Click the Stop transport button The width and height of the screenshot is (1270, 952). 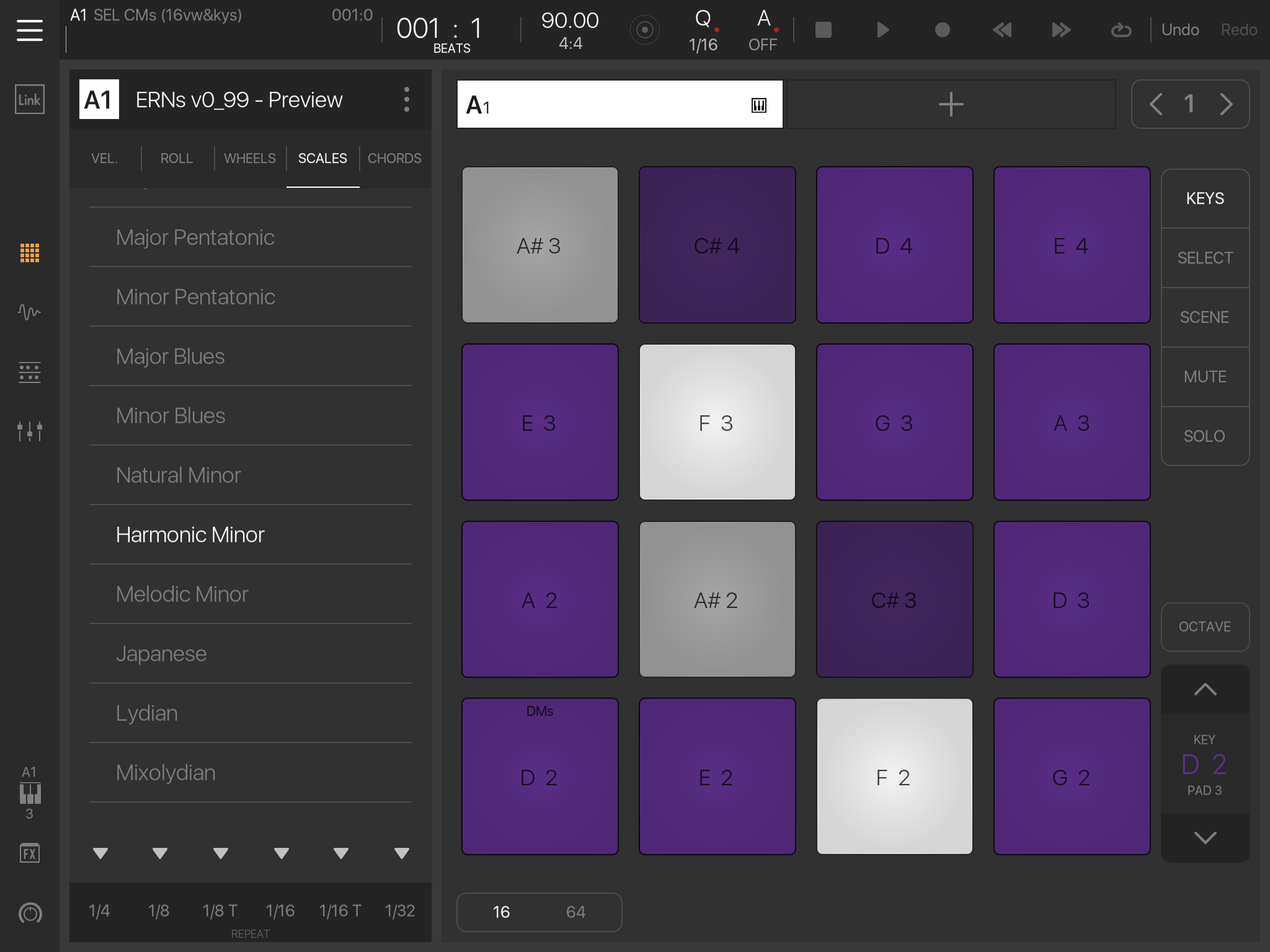pos(823,30)
